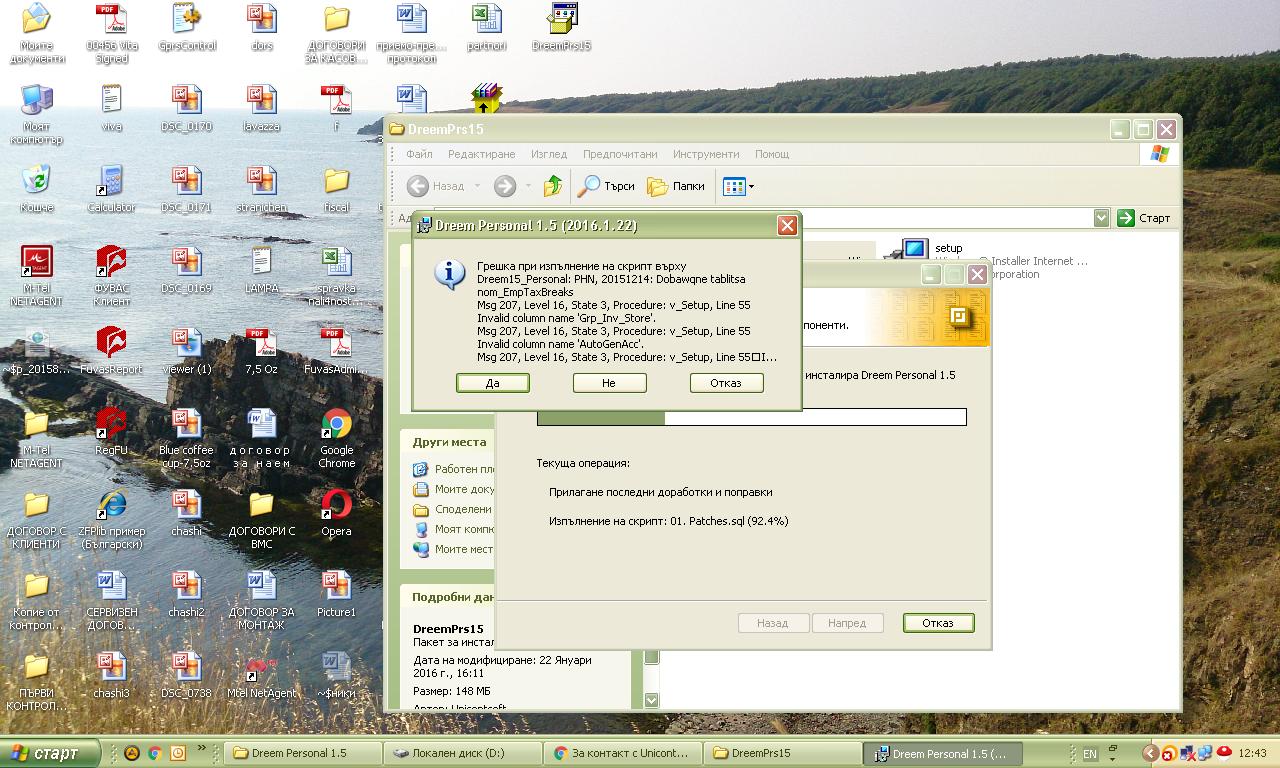Screen dimensions: 1280x768
Task: Select the fiscal folder desktop icon
Action: point(337,189)
